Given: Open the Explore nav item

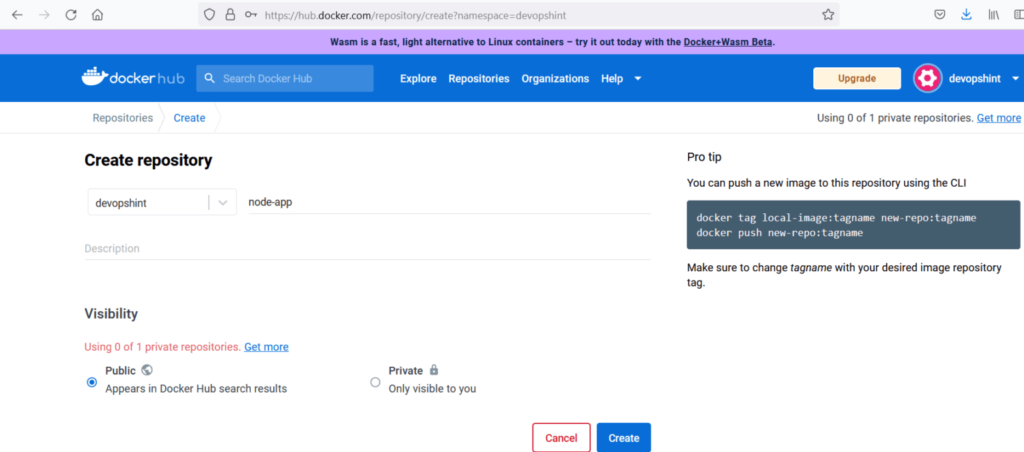Looking at the screenshot, I should click(x=418, y=78).
